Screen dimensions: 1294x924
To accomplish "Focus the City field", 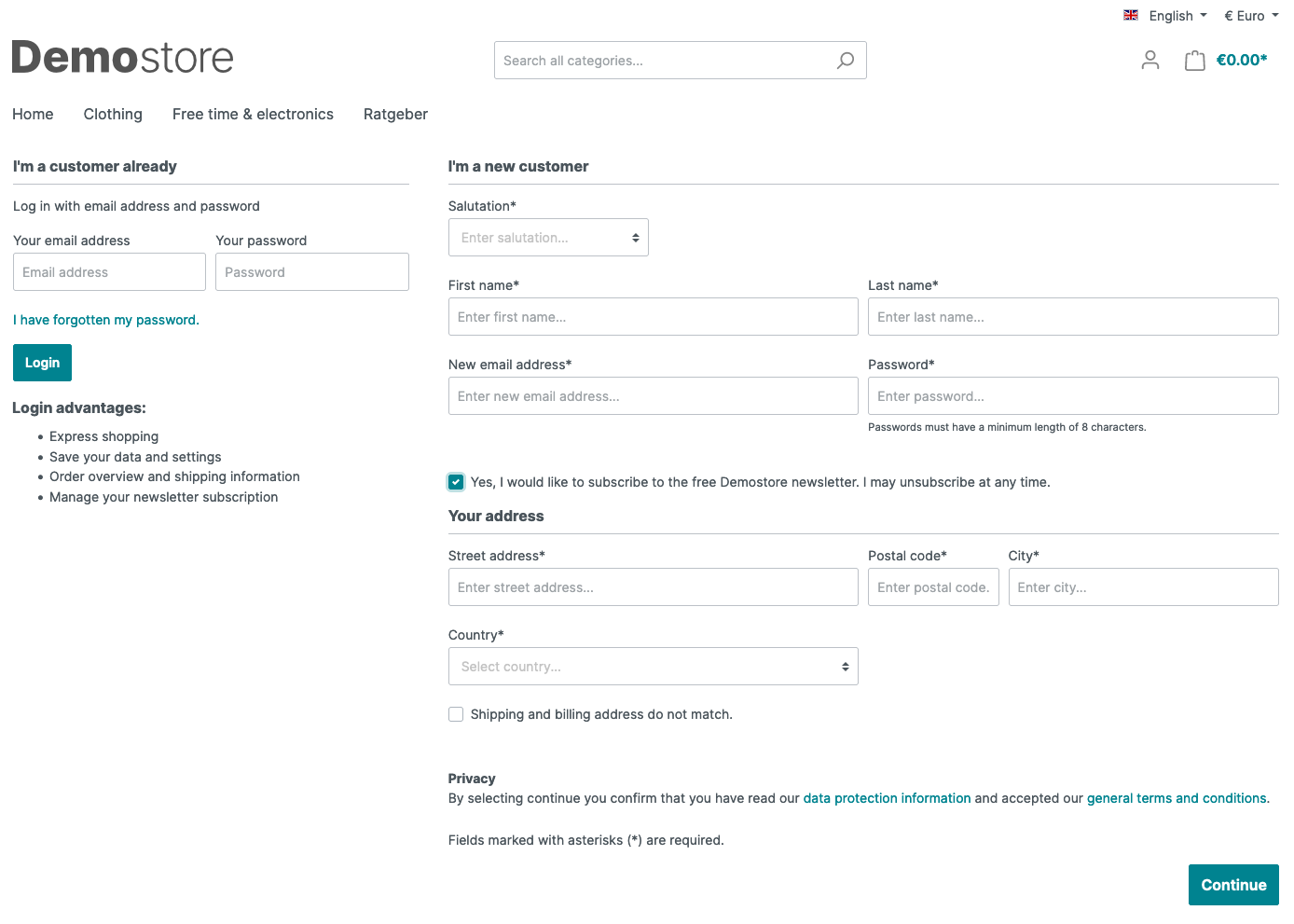I will 1144,587.
